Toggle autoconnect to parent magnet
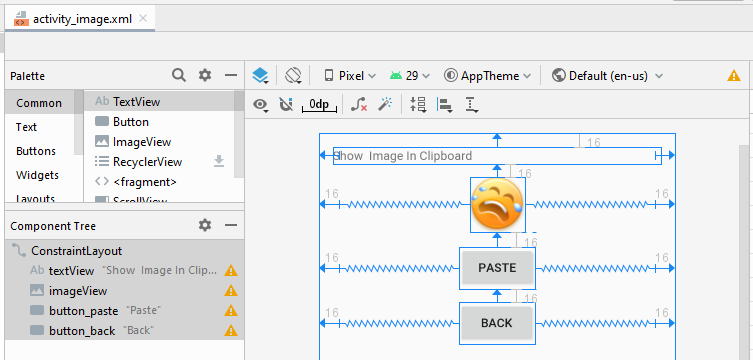753x360 pixels. tap(286, 104)
